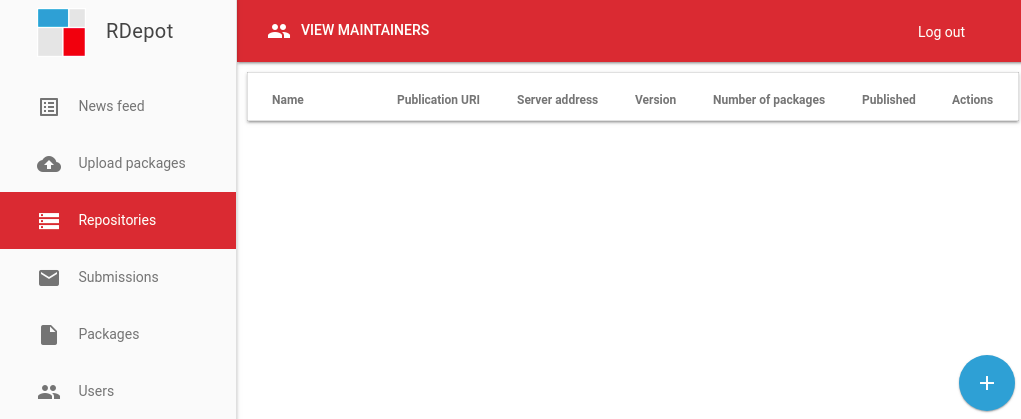Viewport: 1021px width, 419px height.
Task: Click the Actions column header
Action: pos(972,100)
